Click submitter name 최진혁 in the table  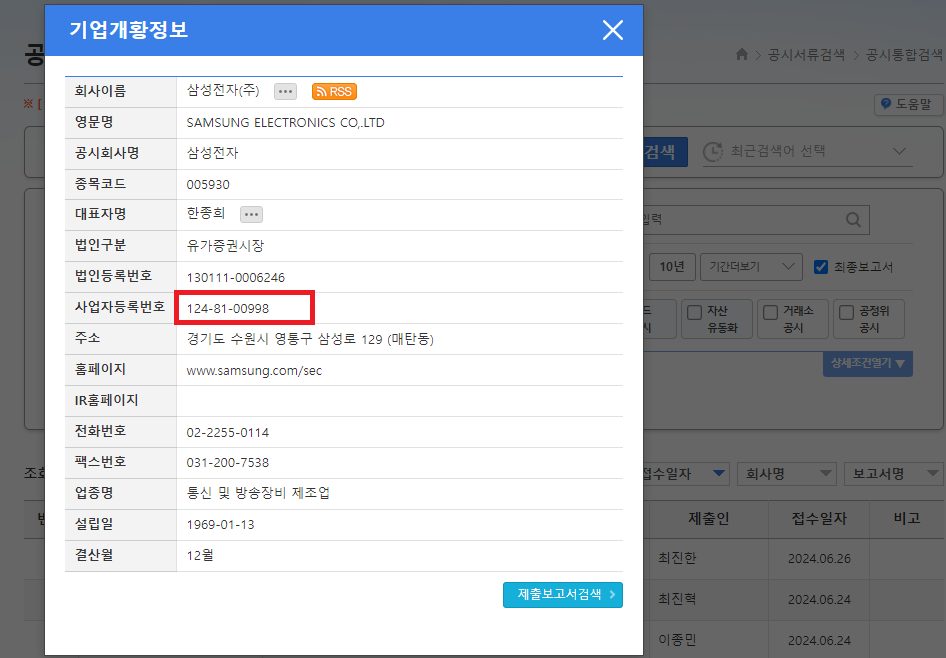[x=677, y=599]
